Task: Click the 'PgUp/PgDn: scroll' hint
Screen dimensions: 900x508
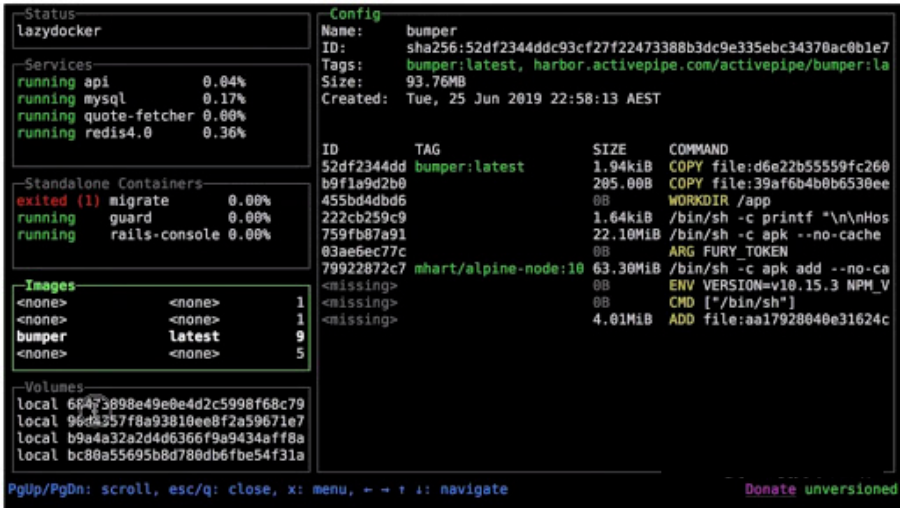Action: click(x=83, y=489)
